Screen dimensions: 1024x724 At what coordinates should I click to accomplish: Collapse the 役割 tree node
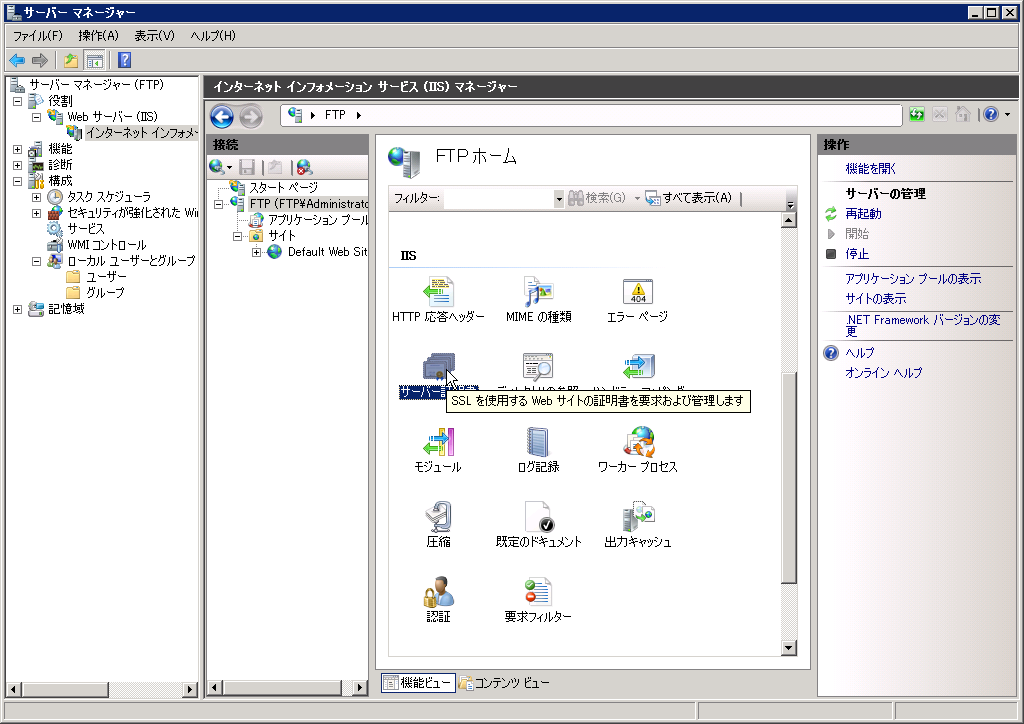(x=18, y=101)
